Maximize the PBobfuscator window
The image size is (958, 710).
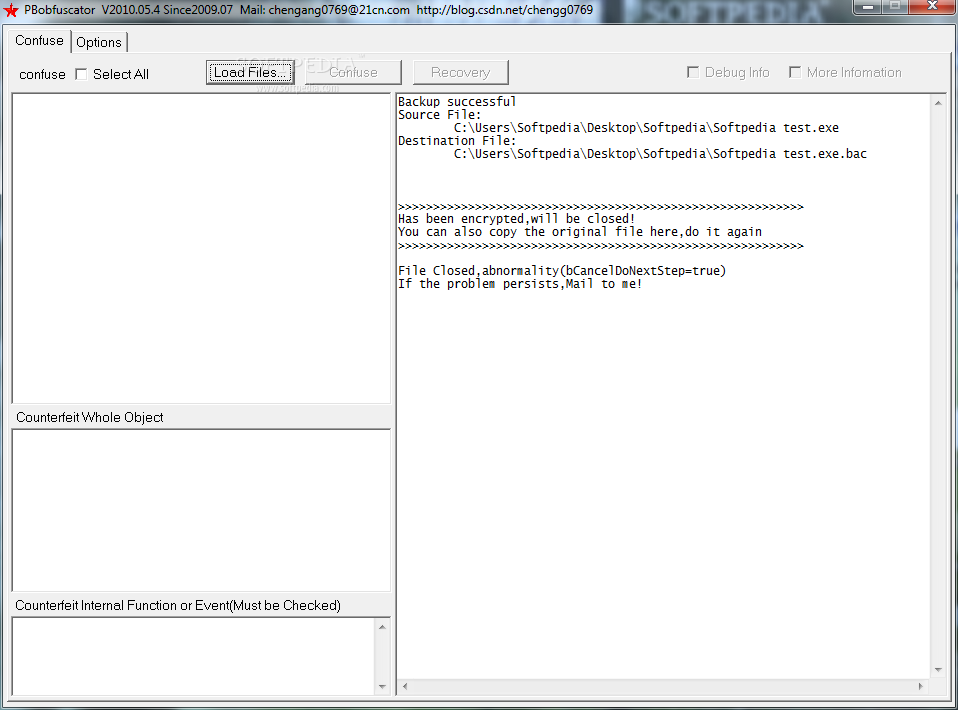pyautogui.click(x=895, y=7)
